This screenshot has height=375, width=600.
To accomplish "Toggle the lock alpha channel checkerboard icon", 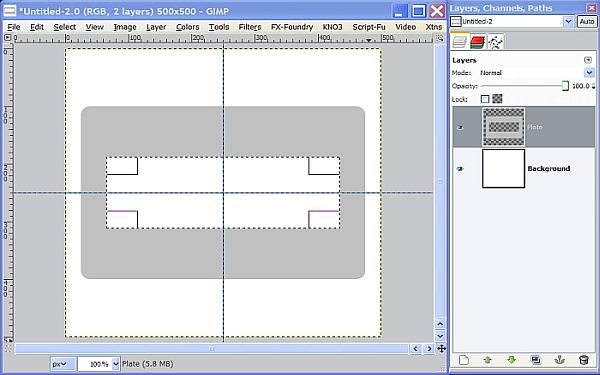I will tap(497, 99).
